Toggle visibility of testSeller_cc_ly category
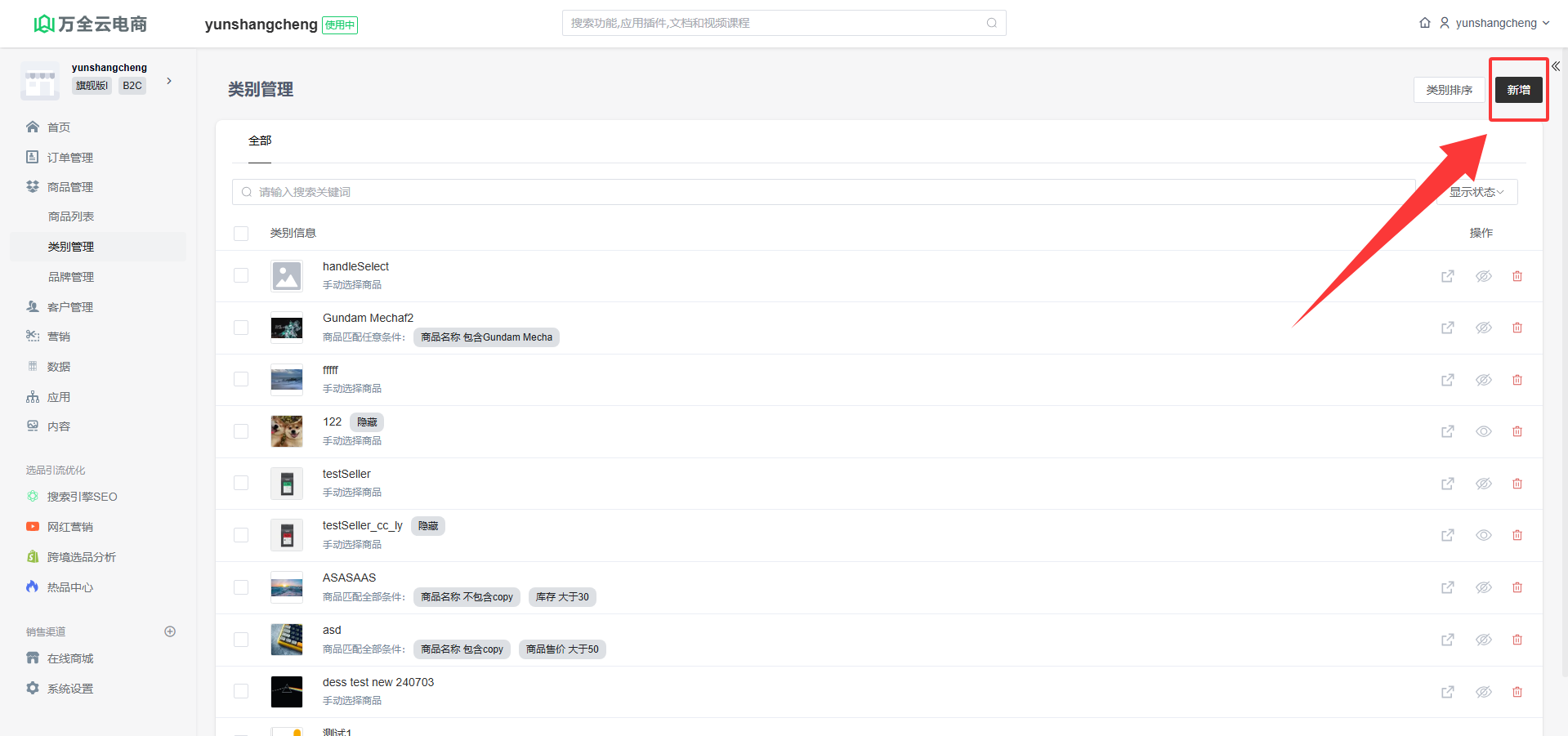Image resolution: width=1568 pixels, height=736 pixels. [x=1483, y=535]
